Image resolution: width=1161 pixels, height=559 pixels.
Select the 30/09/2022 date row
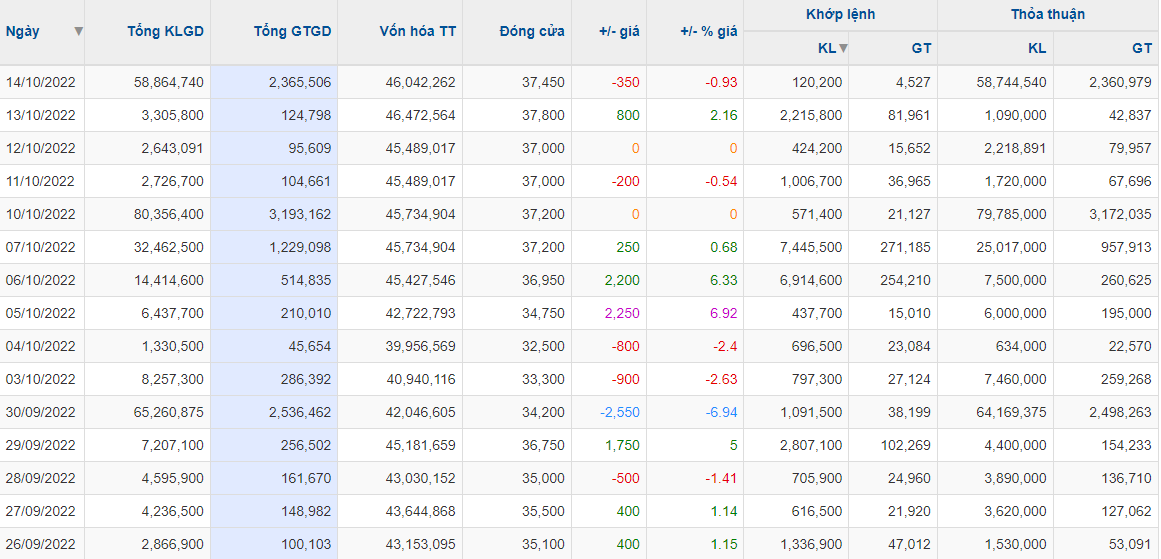pyautogui.click(x=41, y=412)
